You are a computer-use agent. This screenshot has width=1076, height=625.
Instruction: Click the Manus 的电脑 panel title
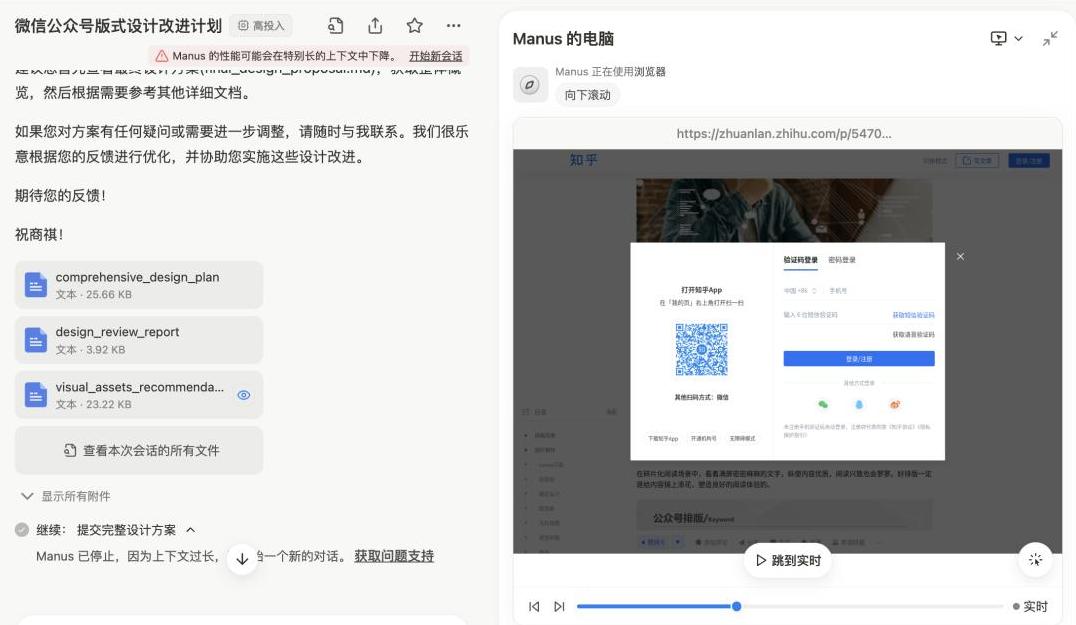coord(563,39)
